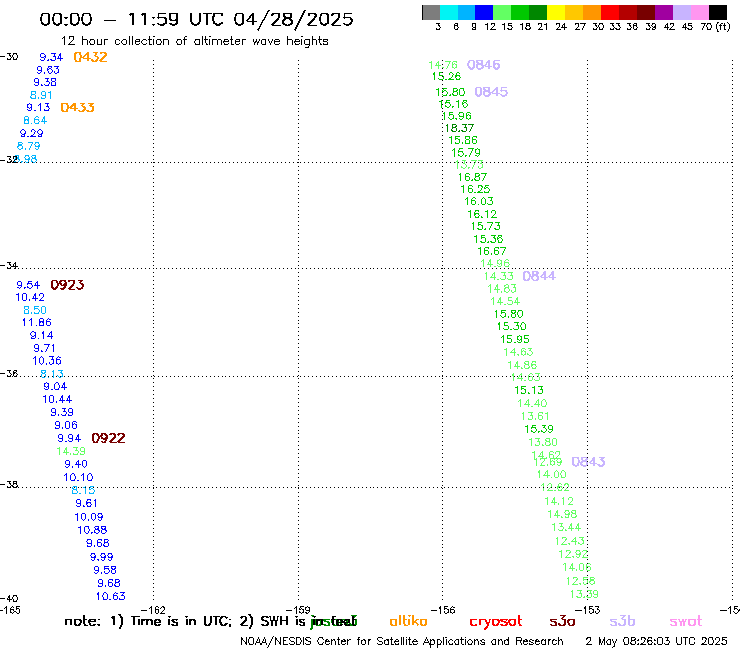Image resolution: width=740 pixels, height=650 pixels.
Task: Click the wave height value 9.99
Action: [x=101, y=557]
